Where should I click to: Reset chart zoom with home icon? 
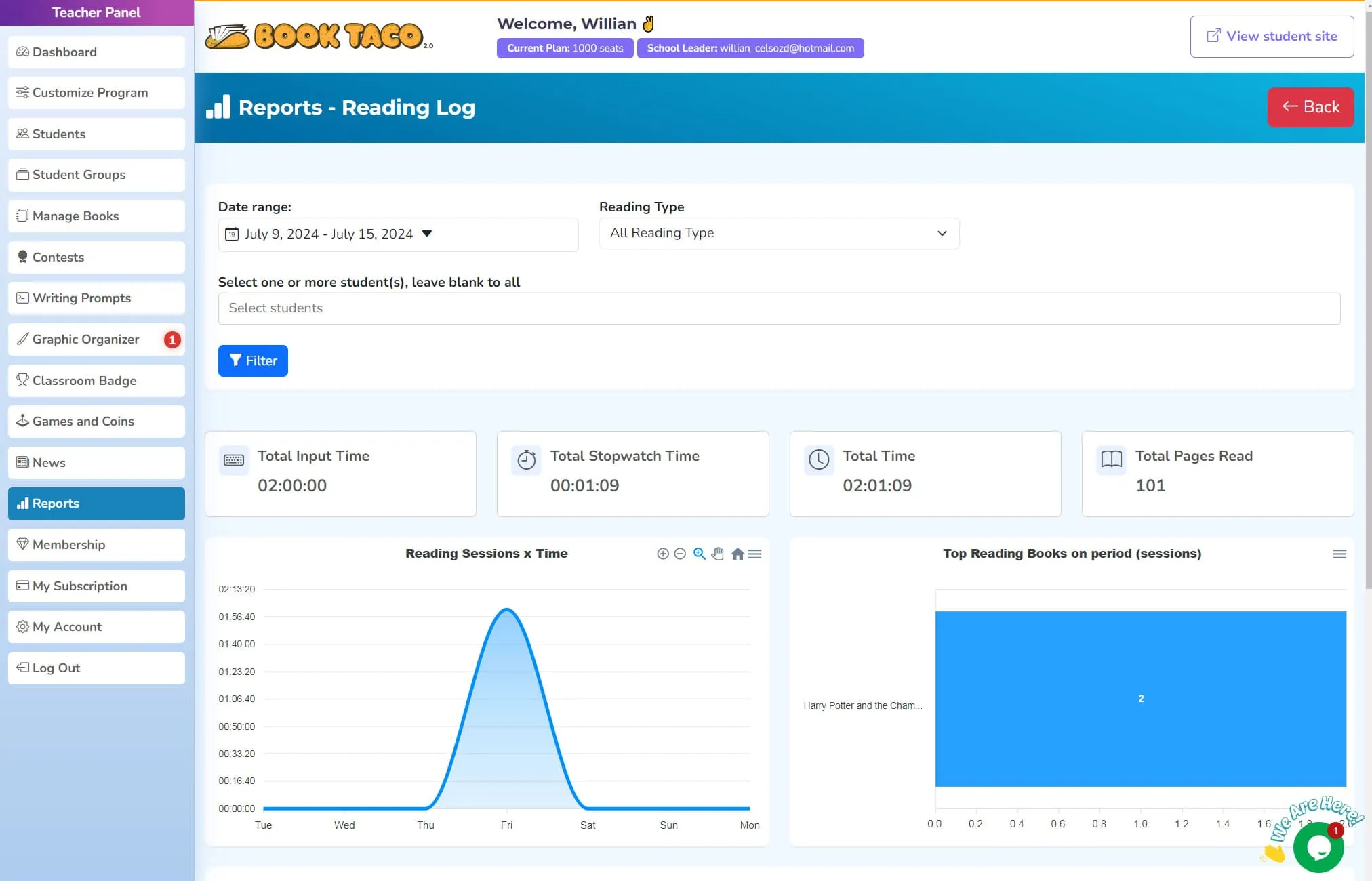[738, 554]
